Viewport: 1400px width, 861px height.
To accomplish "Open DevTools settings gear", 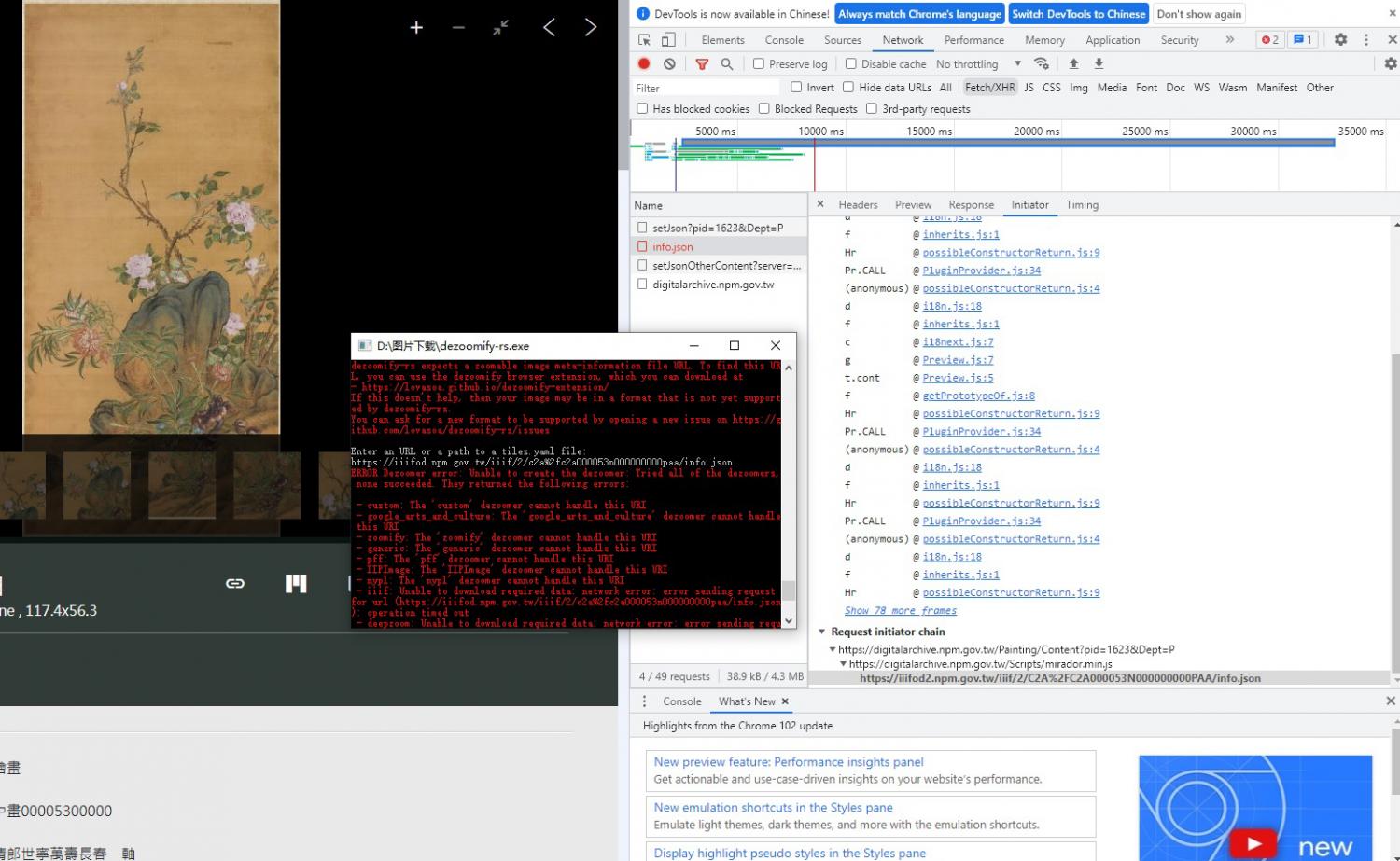I will 1340,39.
